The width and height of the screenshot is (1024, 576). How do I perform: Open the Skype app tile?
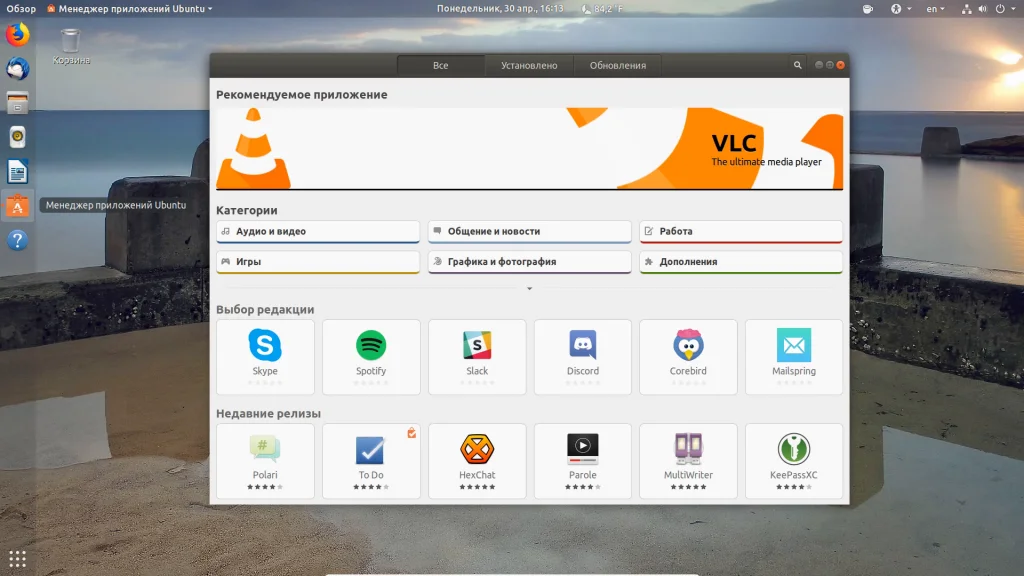[265, 357]
